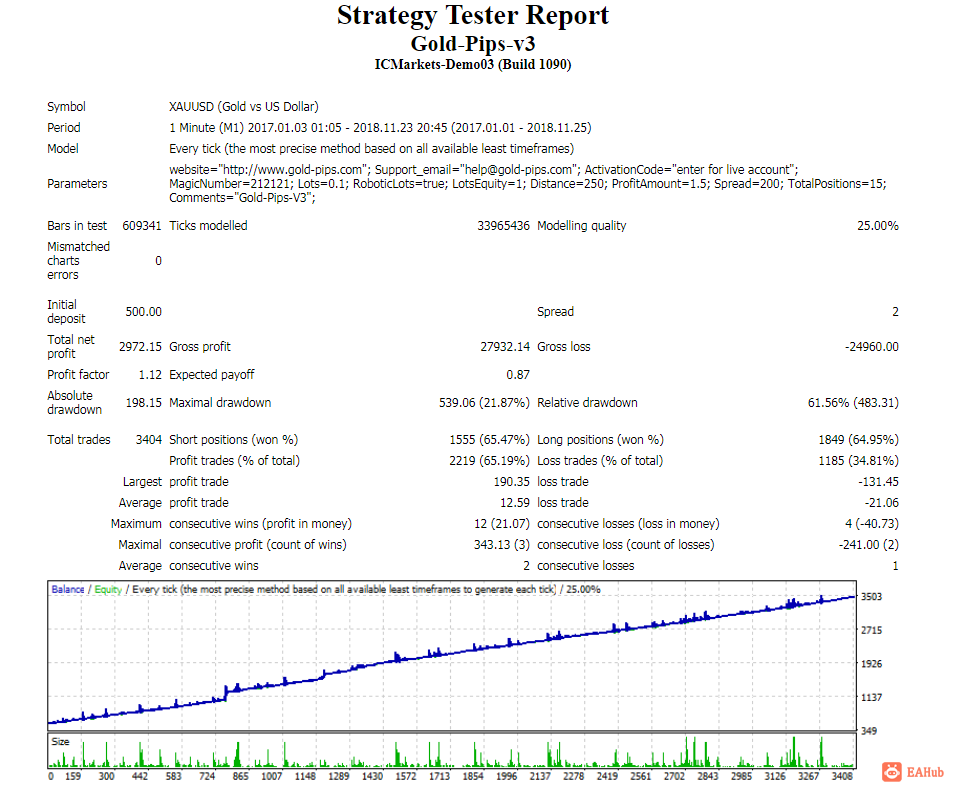Click the Profit trades value 2219 (65.19%)
Screen dimensions: 953x787
click(x=489, y=461)
